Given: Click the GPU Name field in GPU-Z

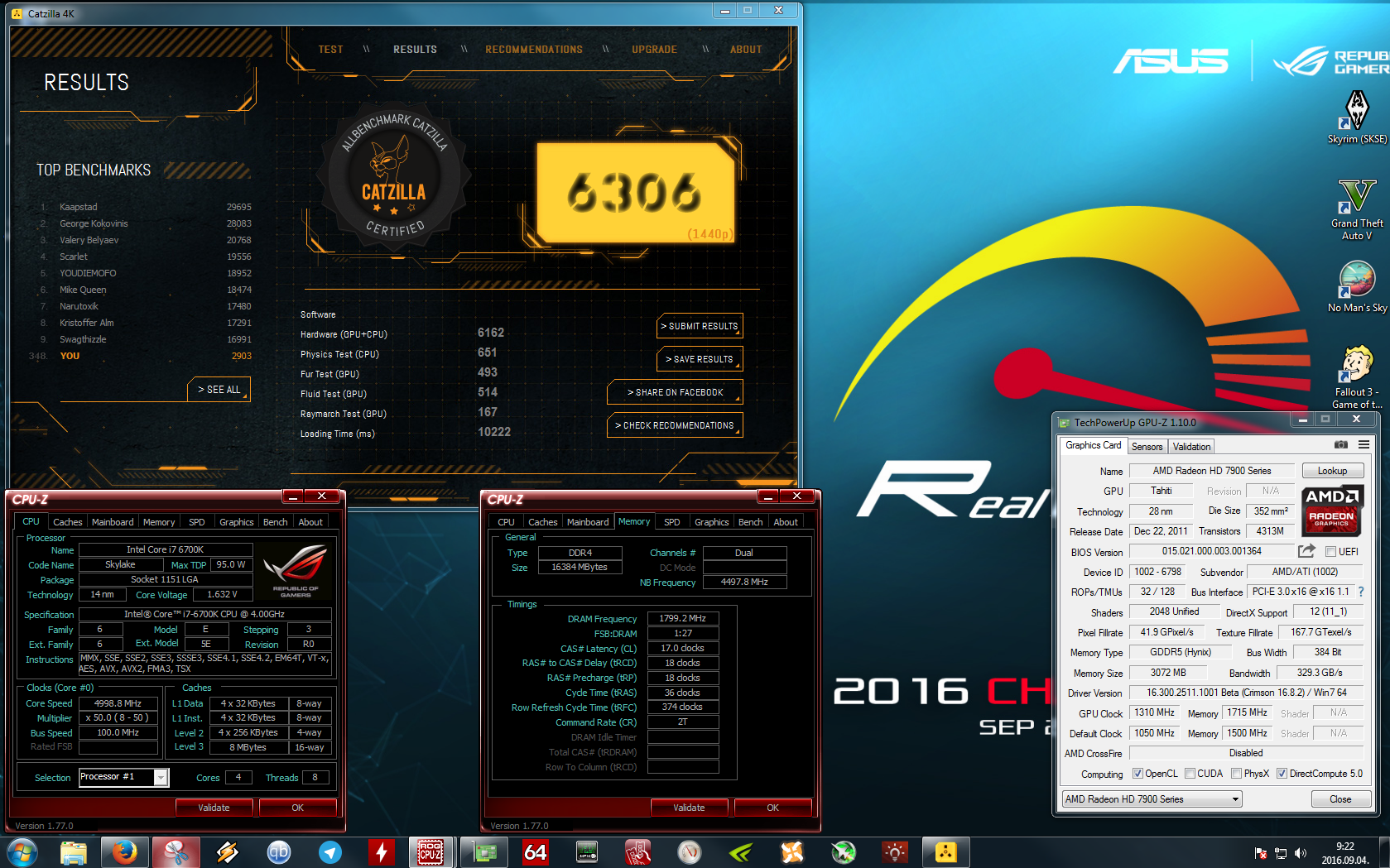Looking at the screenshot, I should [1212, 471].
